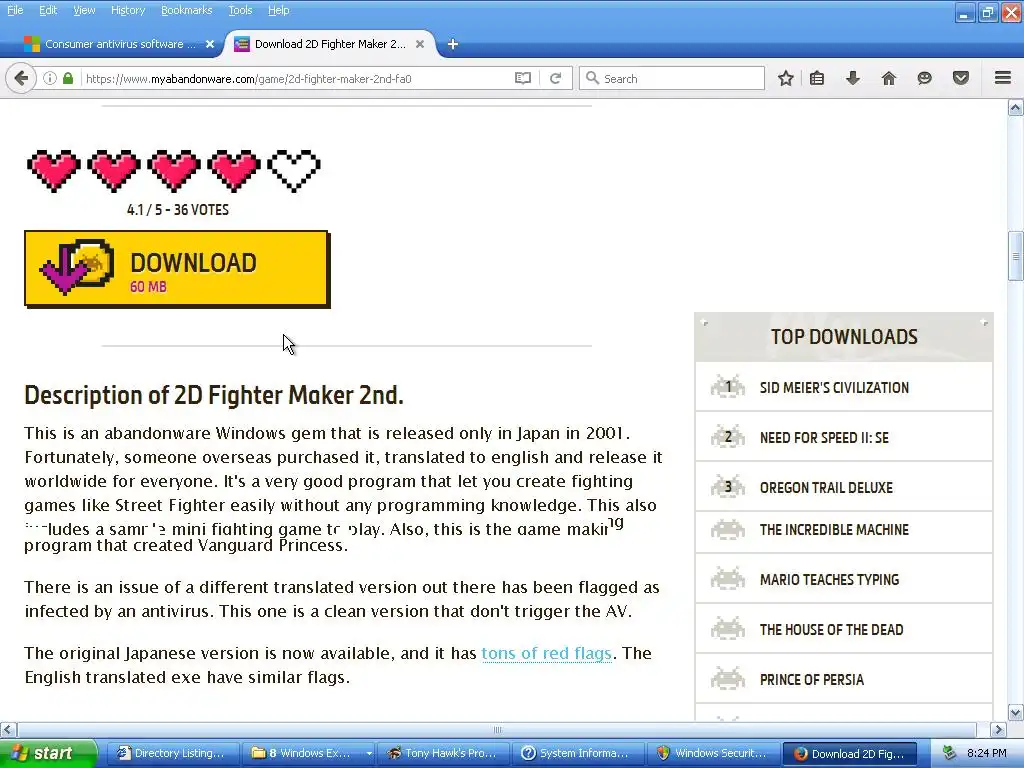Click vertical scrollbar down arrow
This screenshot has height=768, width=1024.
pyautogui.click(x=1016, y=712)
